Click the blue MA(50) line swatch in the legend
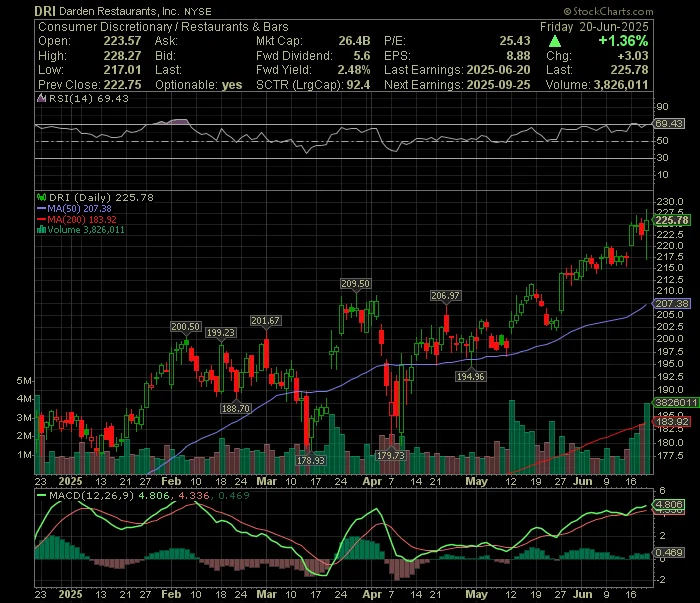 (x=42, y=208)
